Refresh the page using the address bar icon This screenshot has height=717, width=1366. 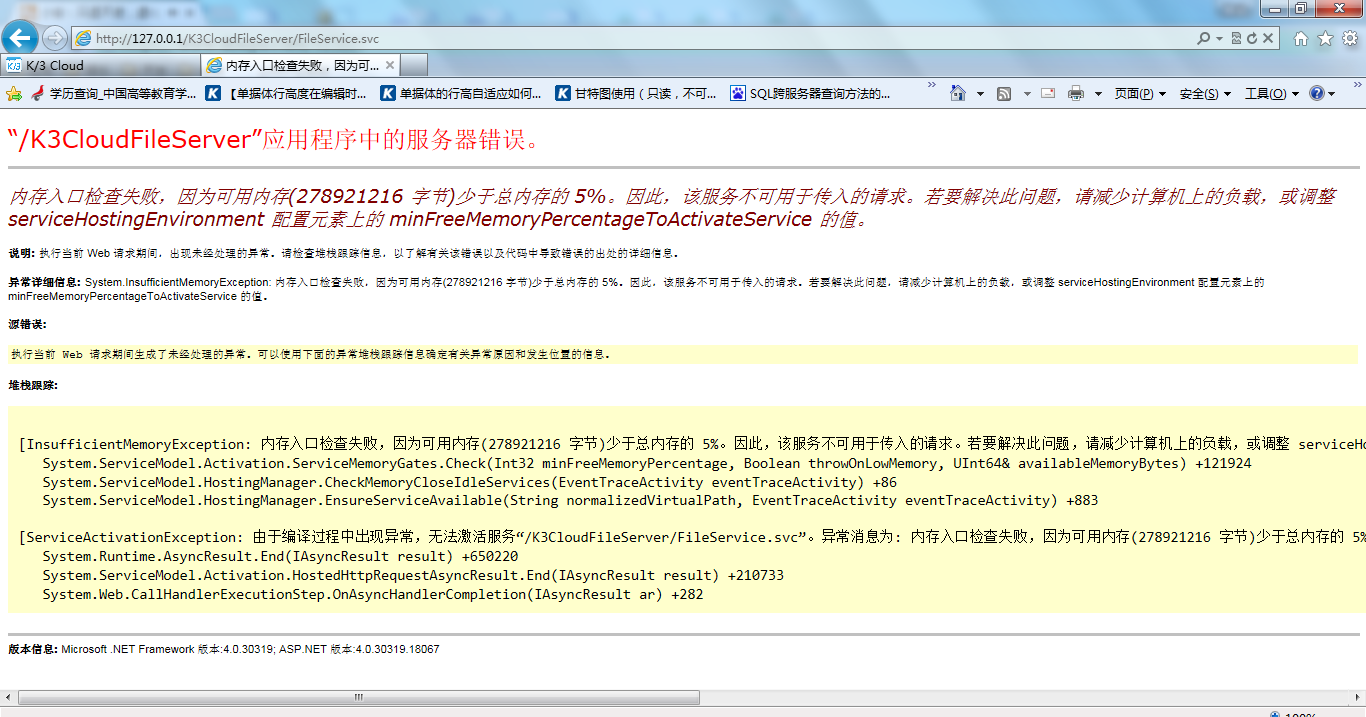coord(1252,38)
